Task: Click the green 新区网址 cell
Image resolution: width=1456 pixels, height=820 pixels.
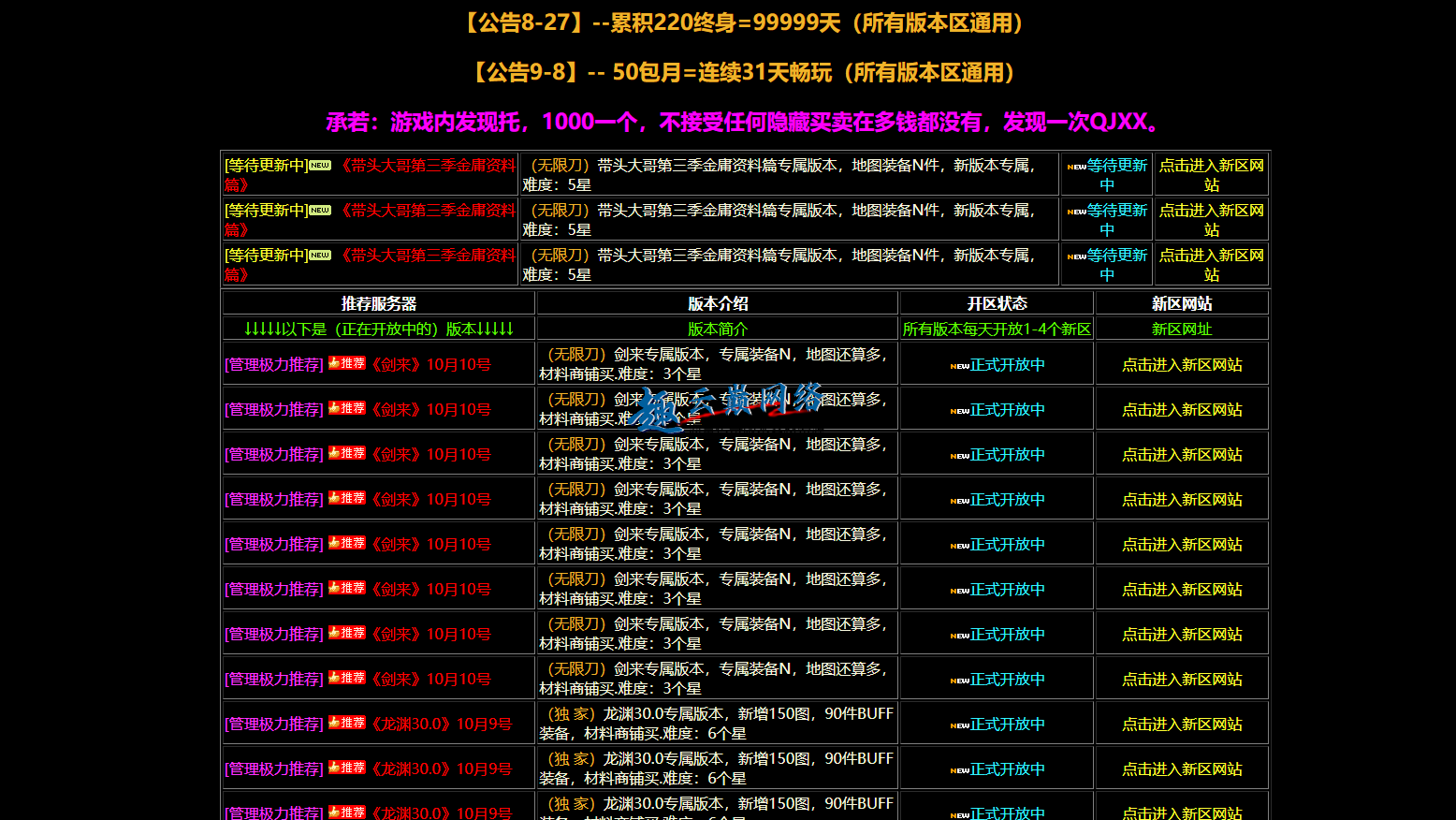Action: (1182, 329)
